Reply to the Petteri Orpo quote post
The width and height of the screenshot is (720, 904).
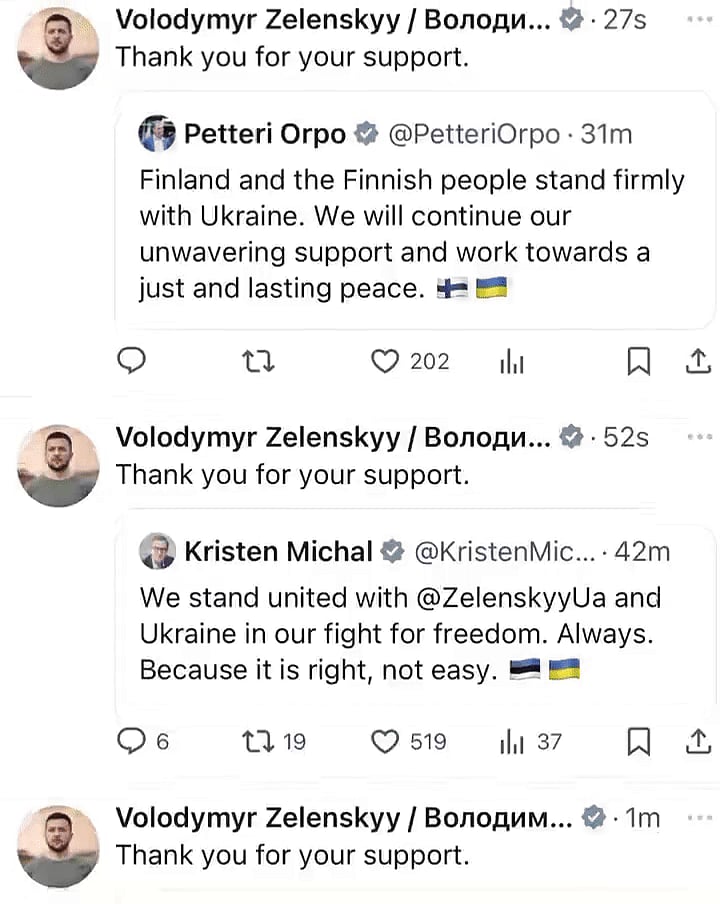132,362
